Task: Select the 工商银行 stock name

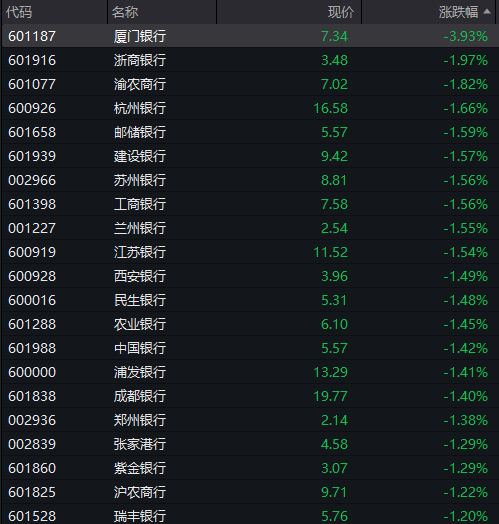Action: coord(140,204)
